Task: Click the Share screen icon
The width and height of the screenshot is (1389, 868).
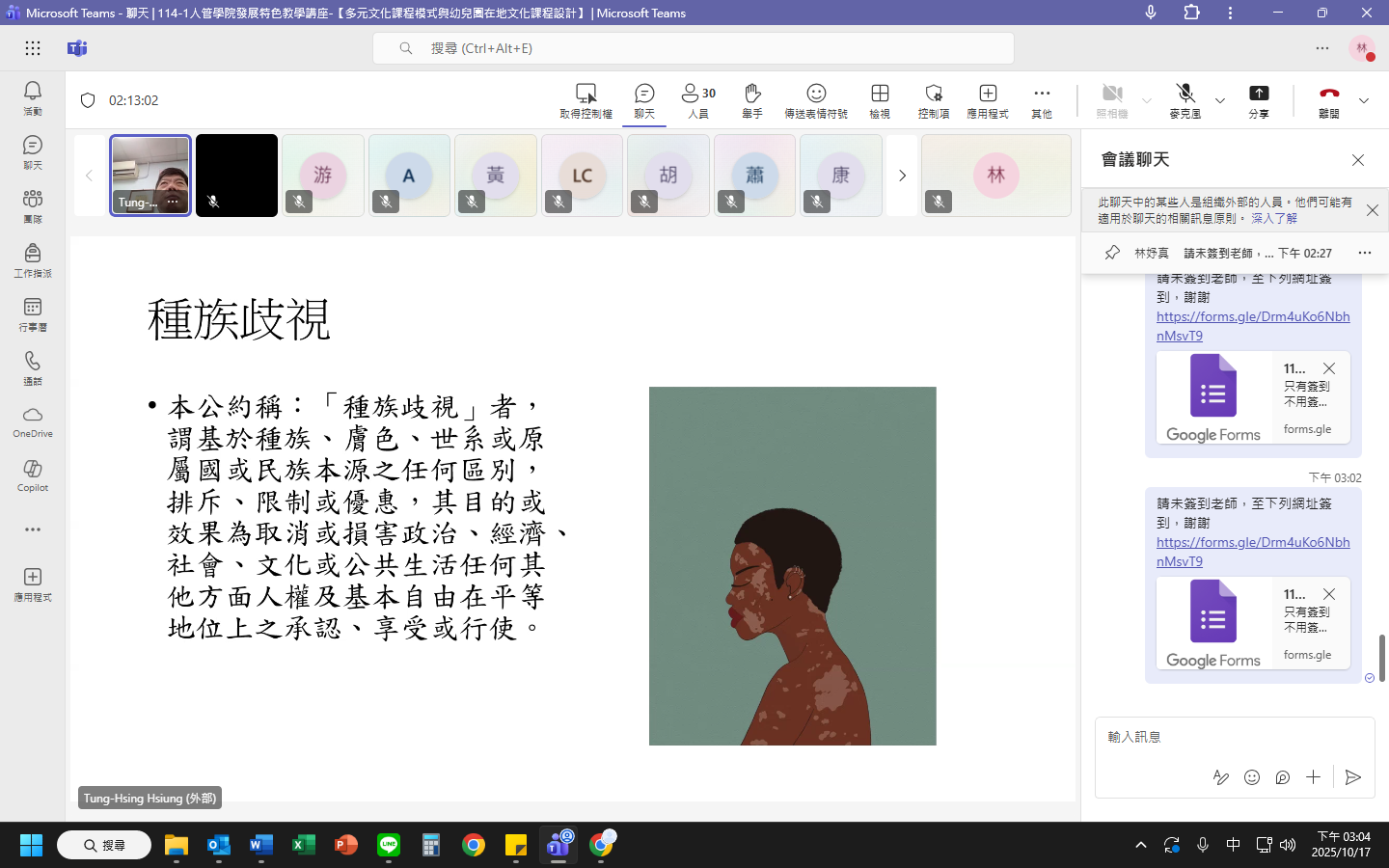Action: [1259, 99]
